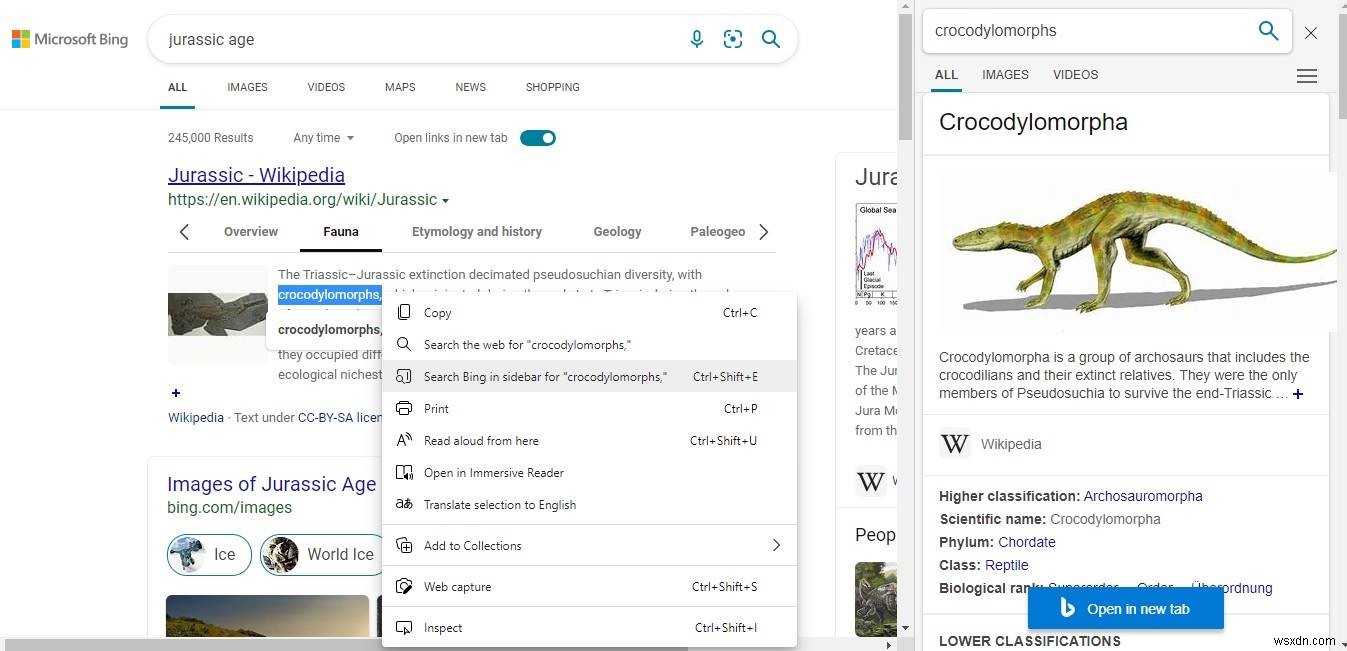Open the Overview section tab
Image resolution: width=1347 pixels, height=651 pixels.
(251, 232)
